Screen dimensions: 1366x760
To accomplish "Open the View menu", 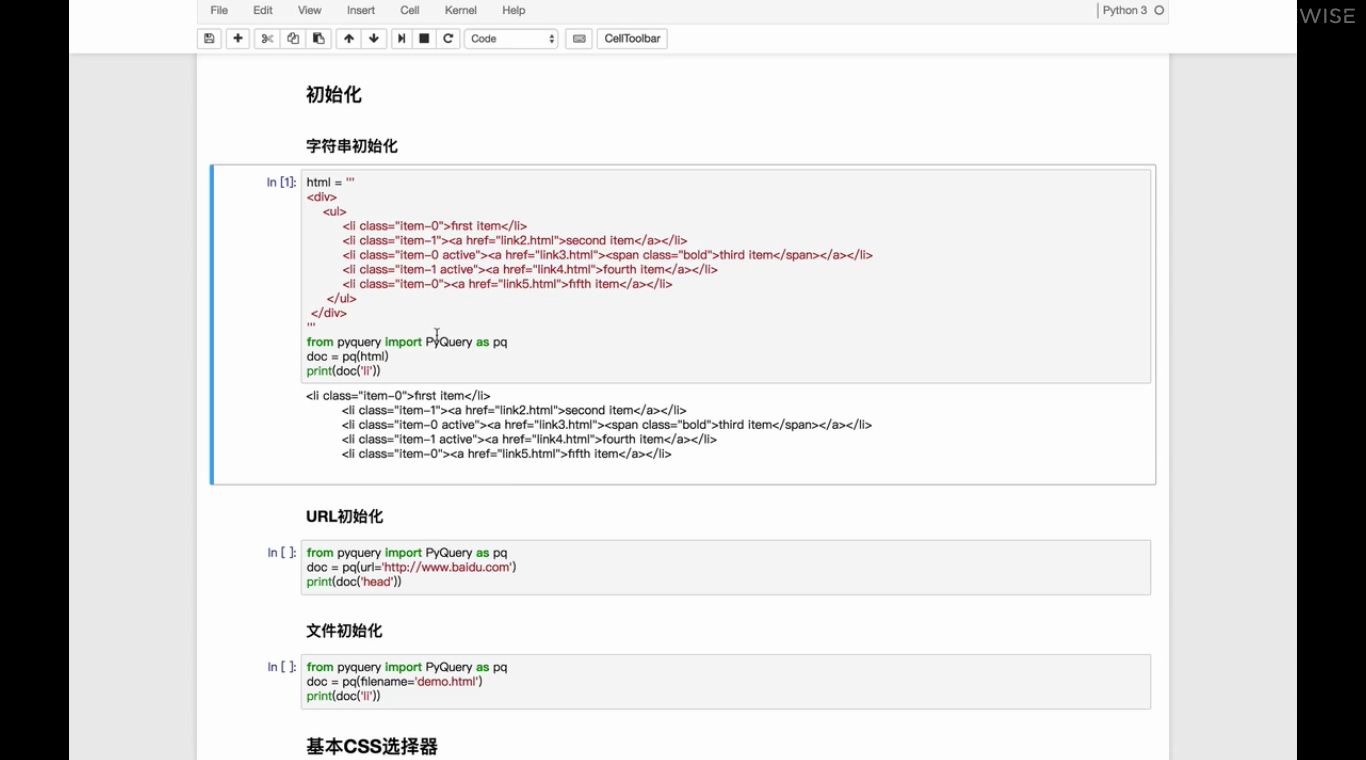I will click(310, 10).
